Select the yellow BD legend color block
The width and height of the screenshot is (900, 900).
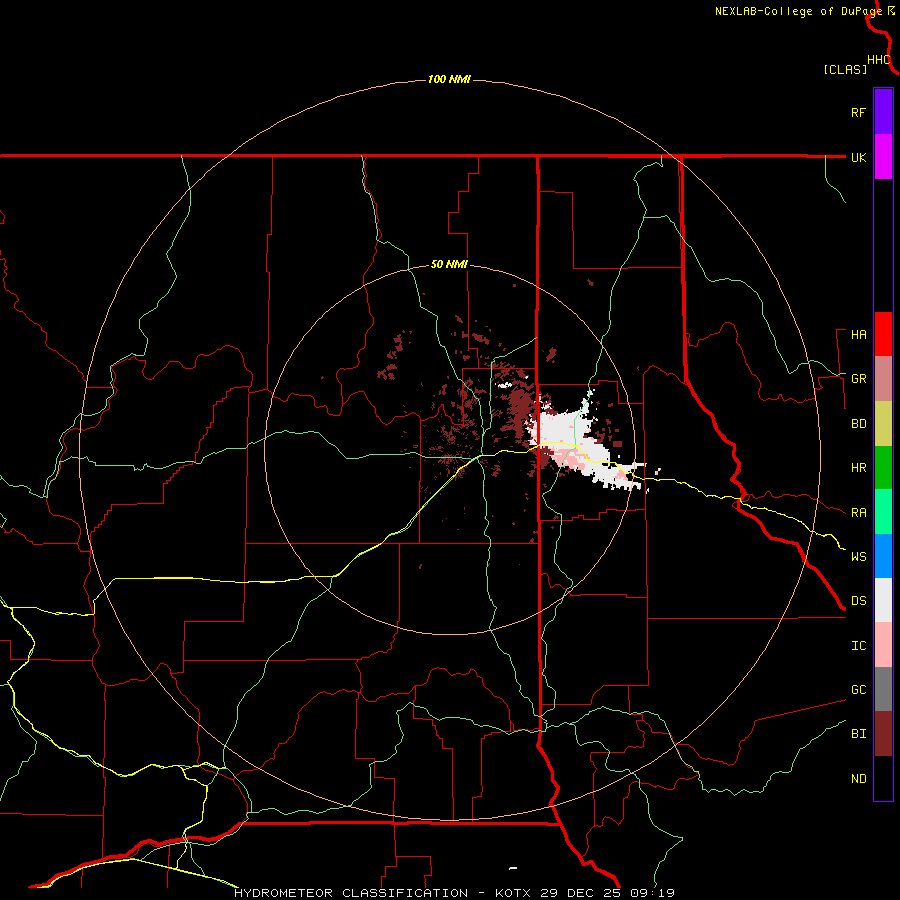click(883, 424)
